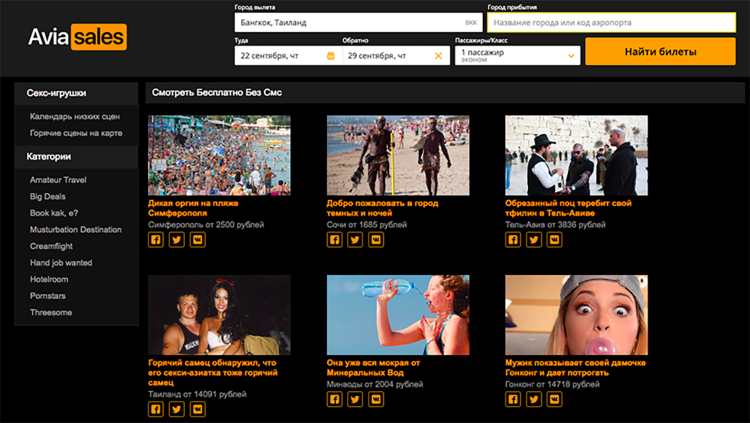Clear the return date with the X icon

438,56
